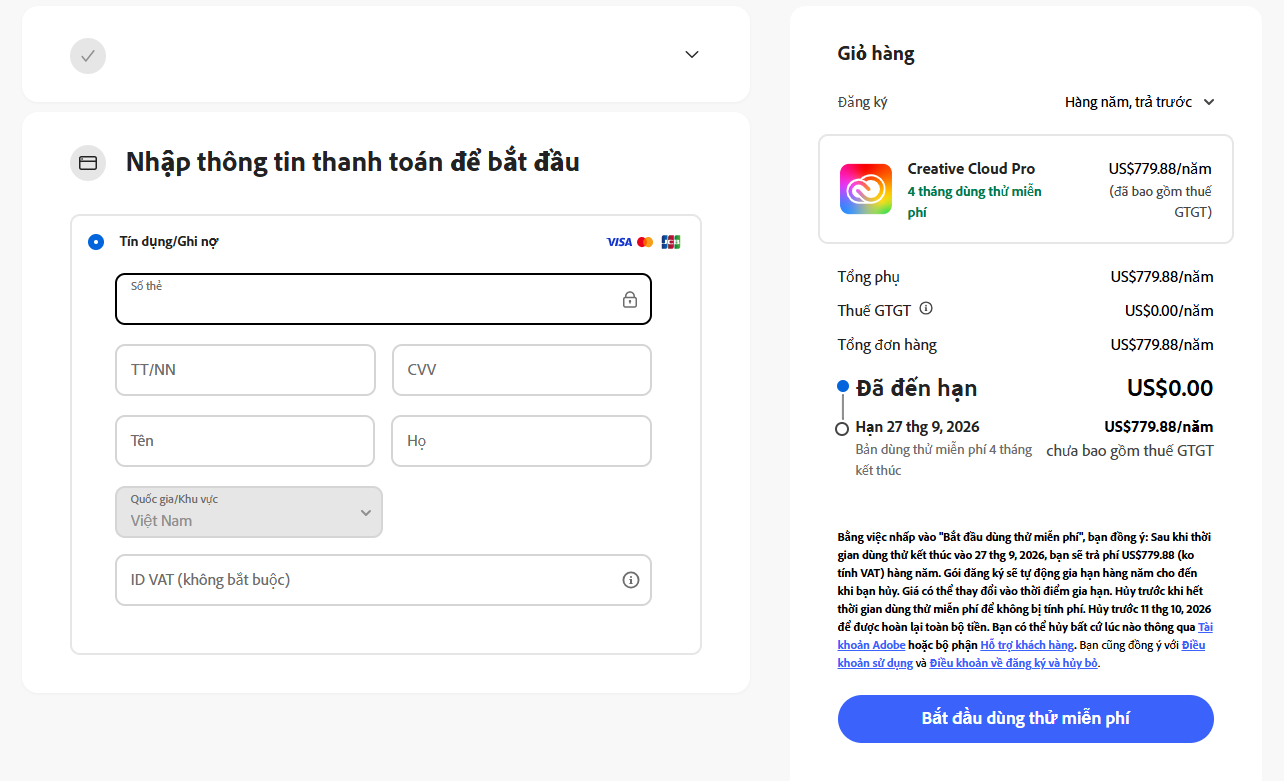The width and height of the screenshot is (1284, 781).
Task: Click the lock icon in card number field
Action: 630,299
